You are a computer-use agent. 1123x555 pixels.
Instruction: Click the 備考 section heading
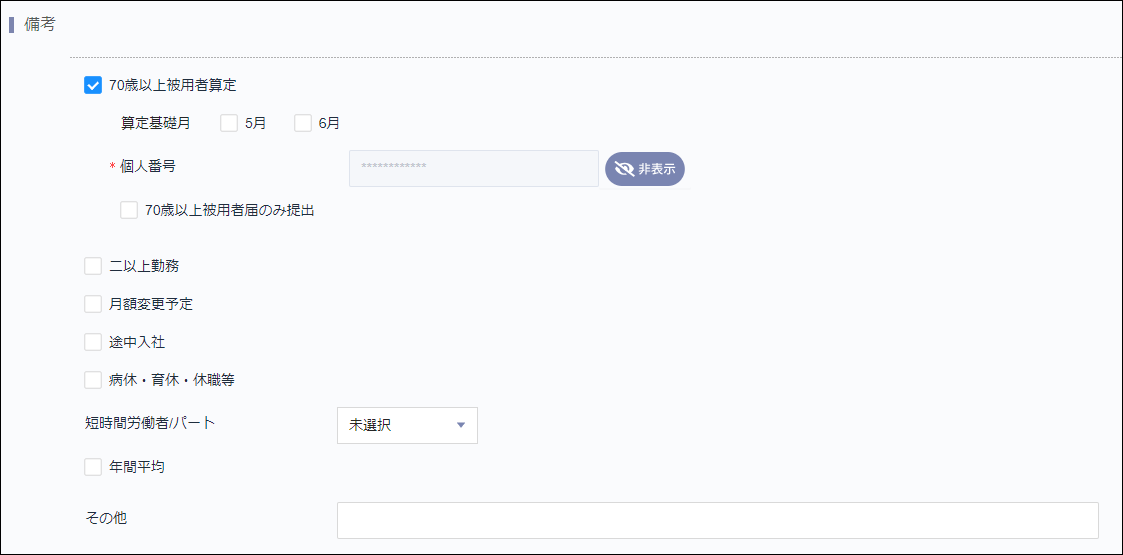pos(40,24)
